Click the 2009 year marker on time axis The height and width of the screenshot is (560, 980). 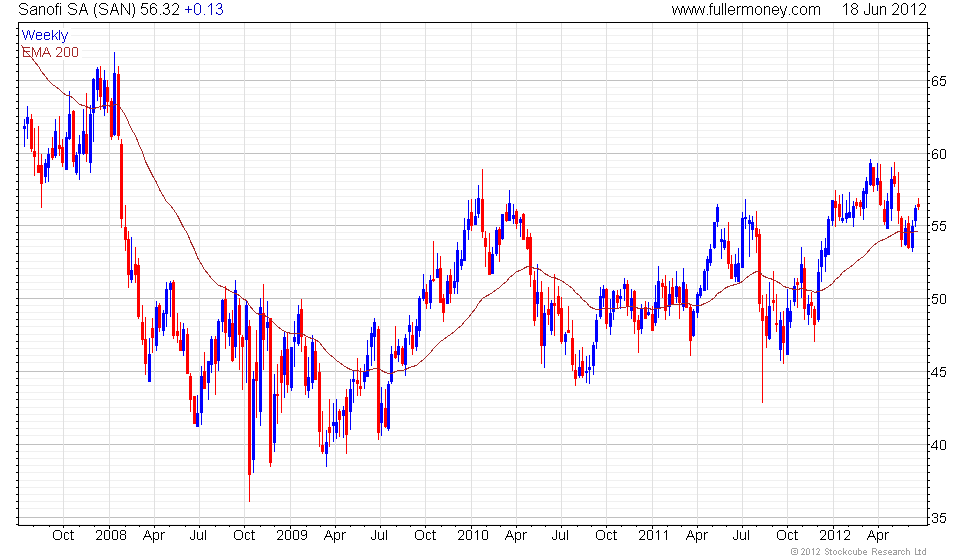point(292,535)
